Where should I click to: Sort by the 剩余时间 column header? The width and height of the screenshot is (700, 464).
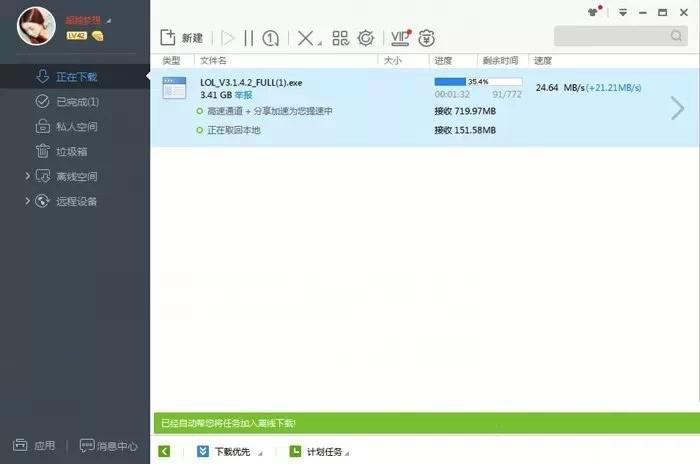click(x=500, y=60)
